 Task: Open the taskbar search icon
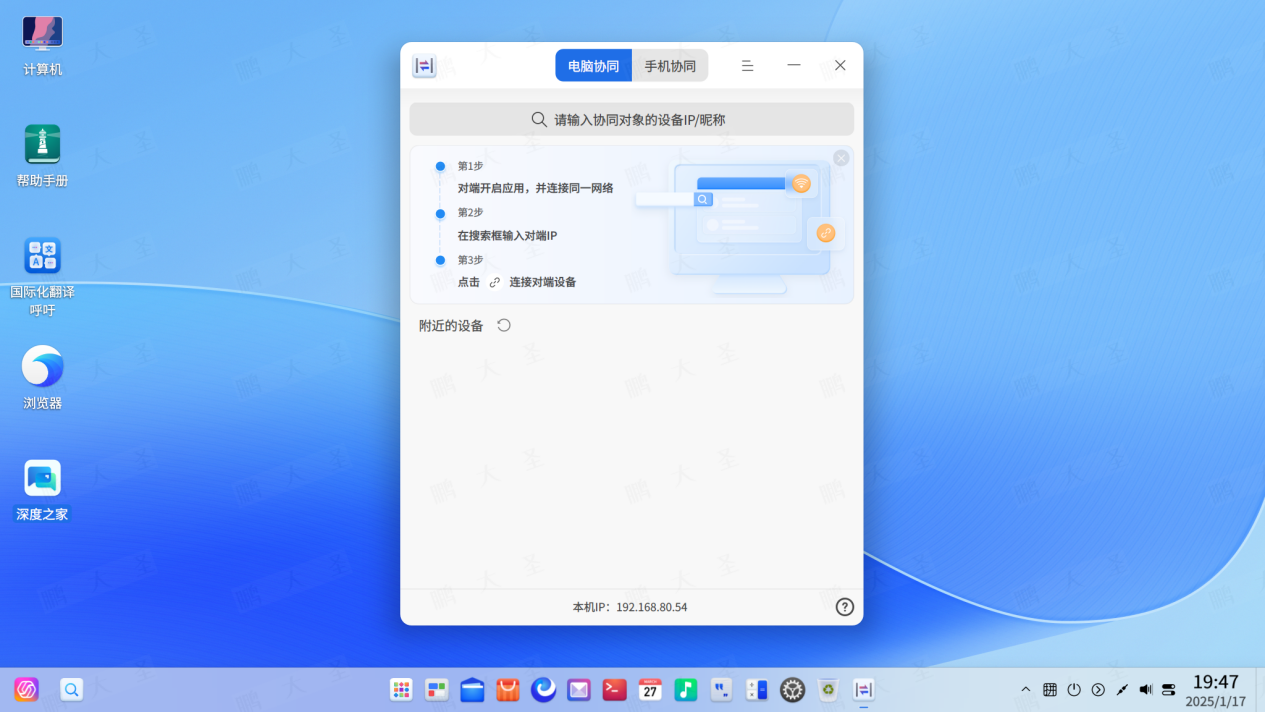[71, 689]
